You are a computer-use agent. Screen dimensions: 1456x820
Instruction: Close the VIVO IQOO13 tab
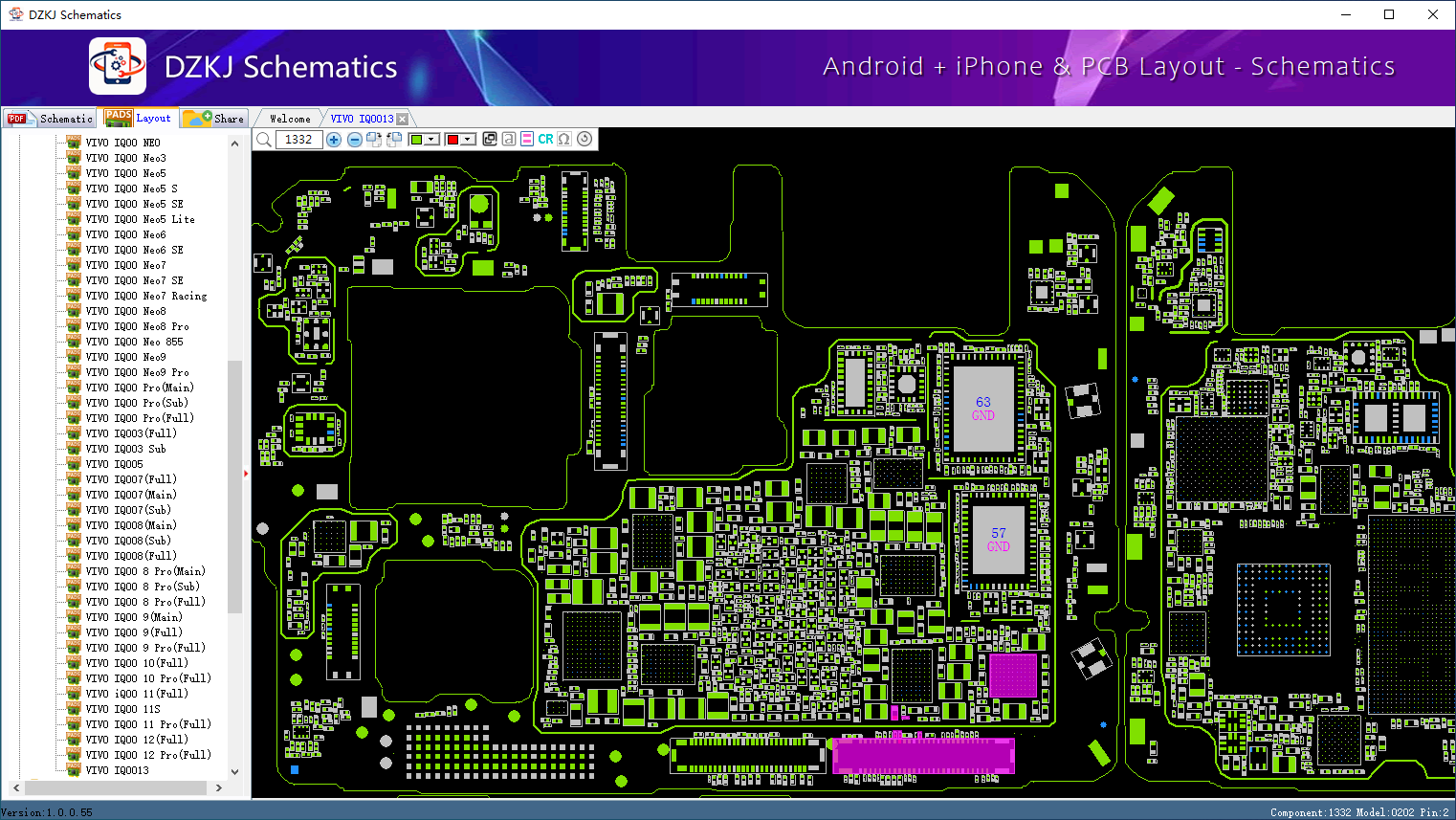[x=403, y=119]
